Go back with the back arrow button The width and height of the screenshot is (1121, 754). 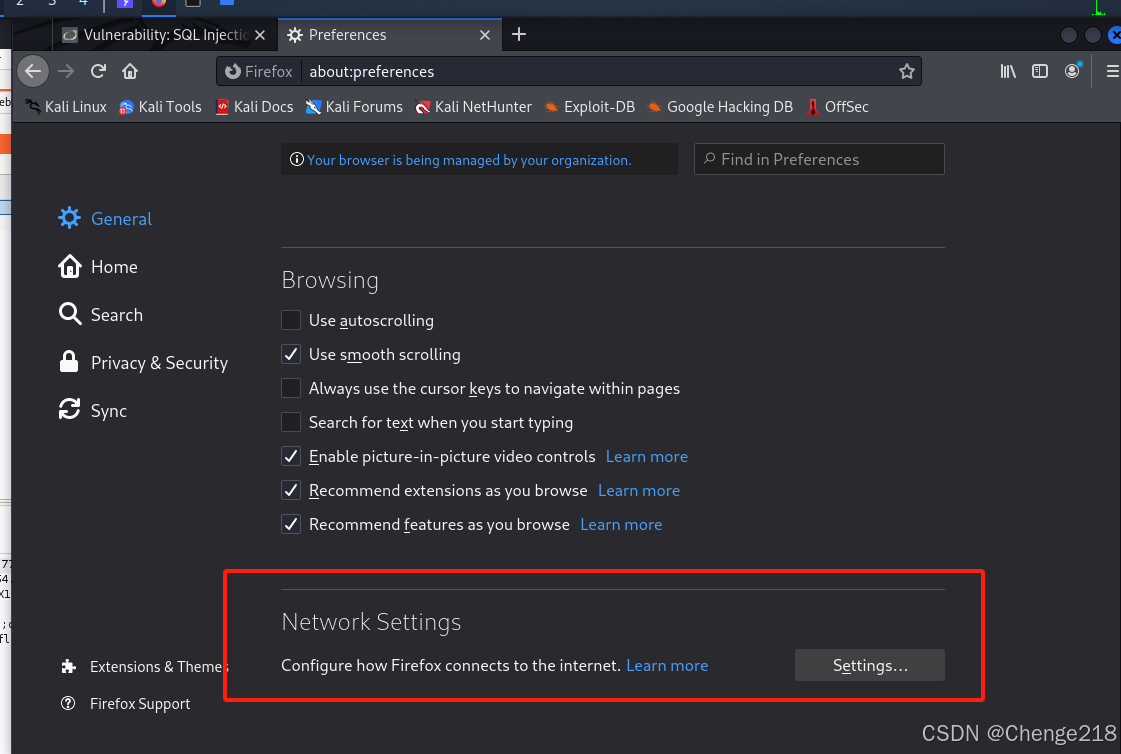33,71
